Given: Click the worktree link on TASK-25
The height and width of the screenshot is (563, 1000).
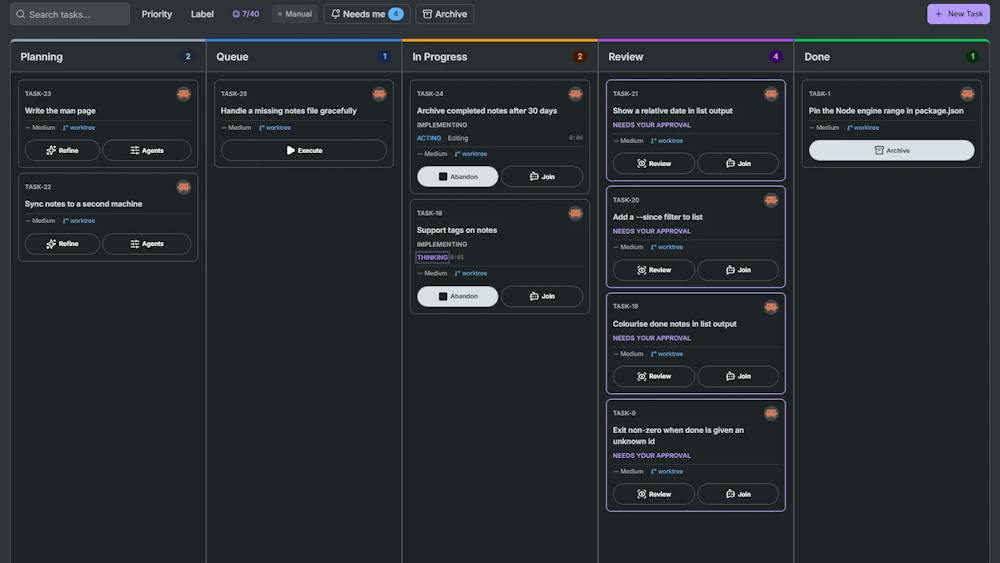Looking at the screenshot, I should tap(275, 128).
